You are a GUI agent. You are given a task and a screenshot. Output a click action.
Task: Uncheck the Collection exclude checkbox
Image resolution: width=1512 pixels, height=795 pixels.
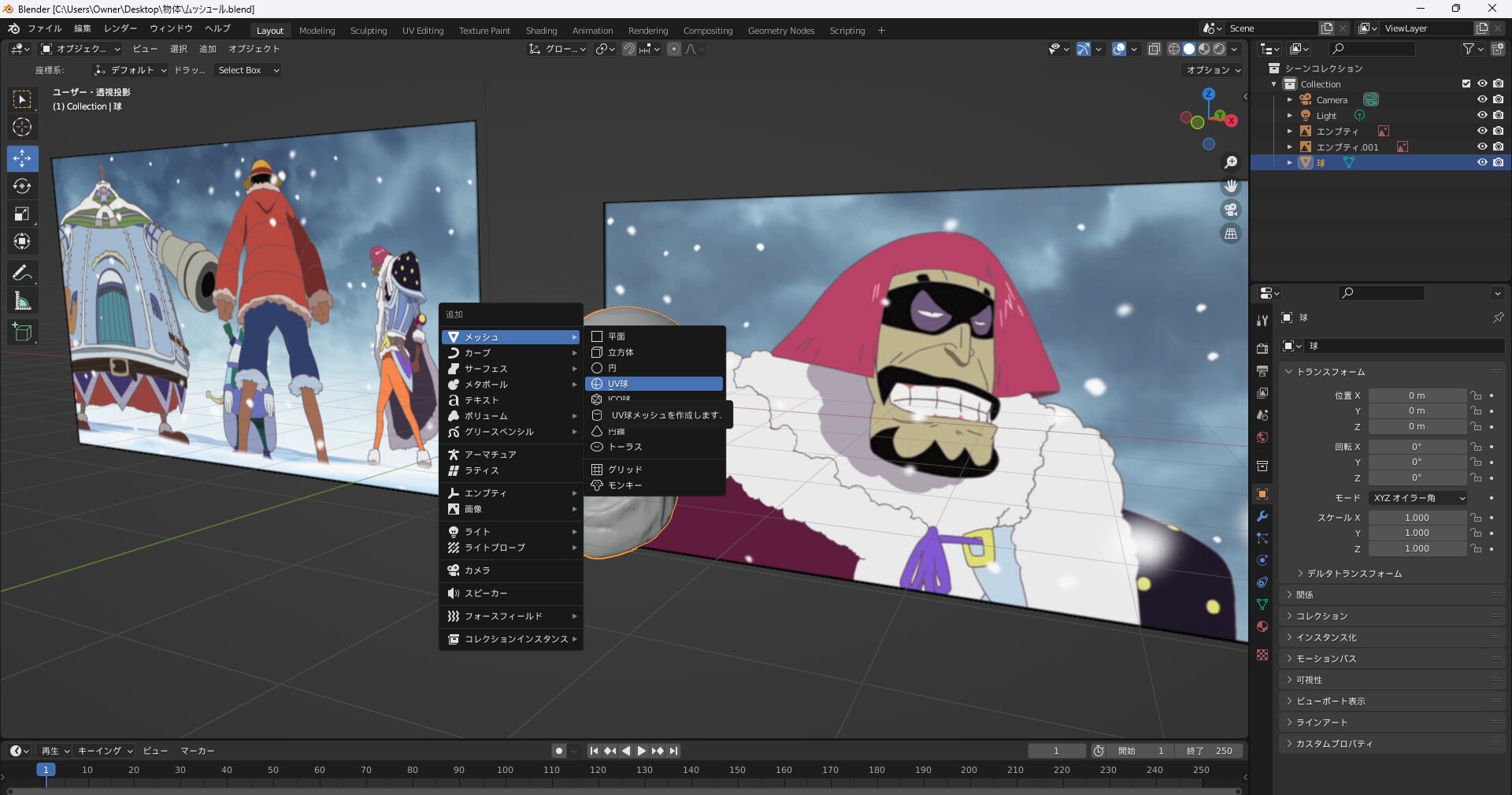(1466, 84)
